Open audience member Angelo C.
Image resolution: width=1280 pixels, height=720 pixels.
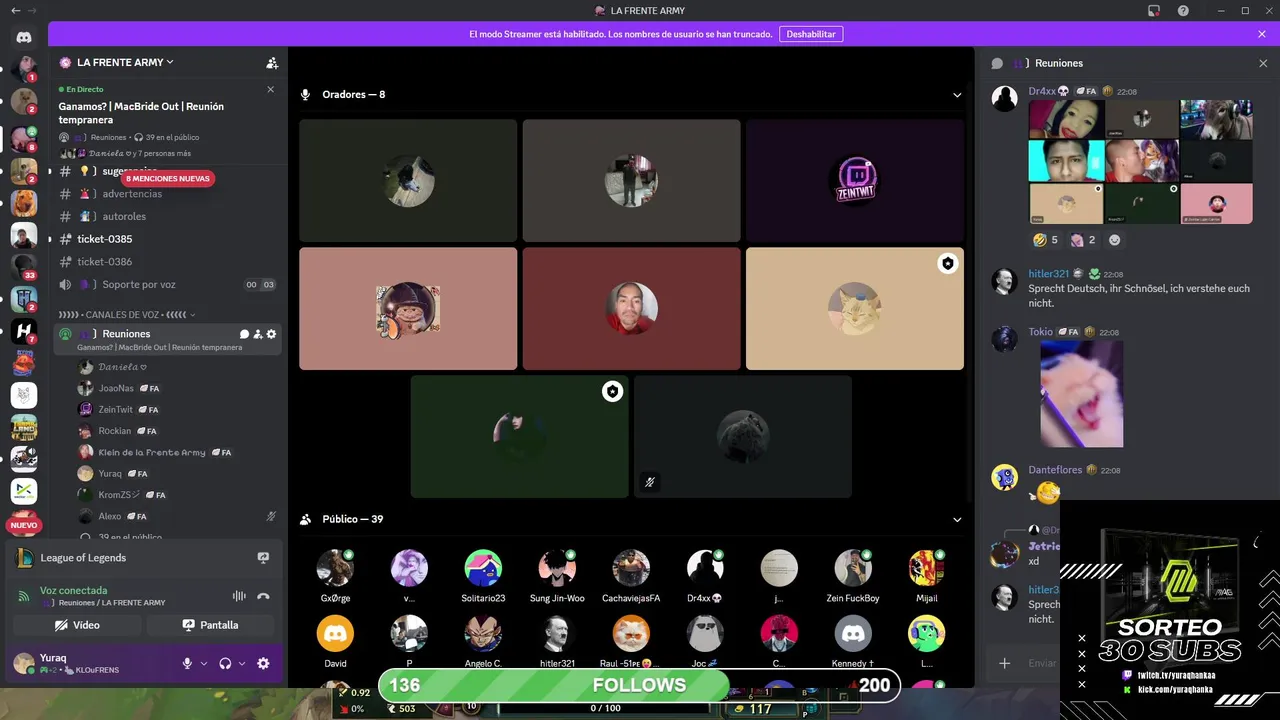click(x=483, y=640)
